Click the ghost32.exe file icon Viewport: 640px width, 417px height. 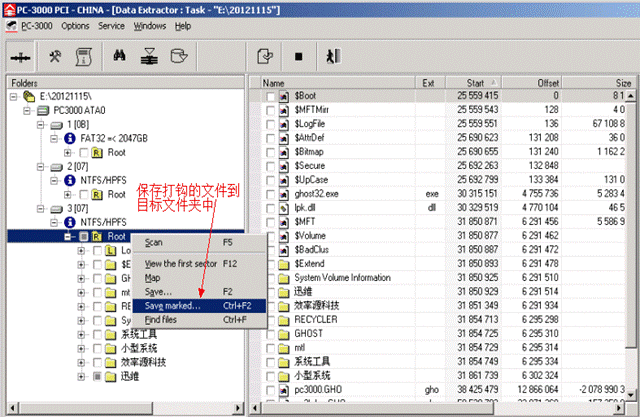[x=284, y=195]
